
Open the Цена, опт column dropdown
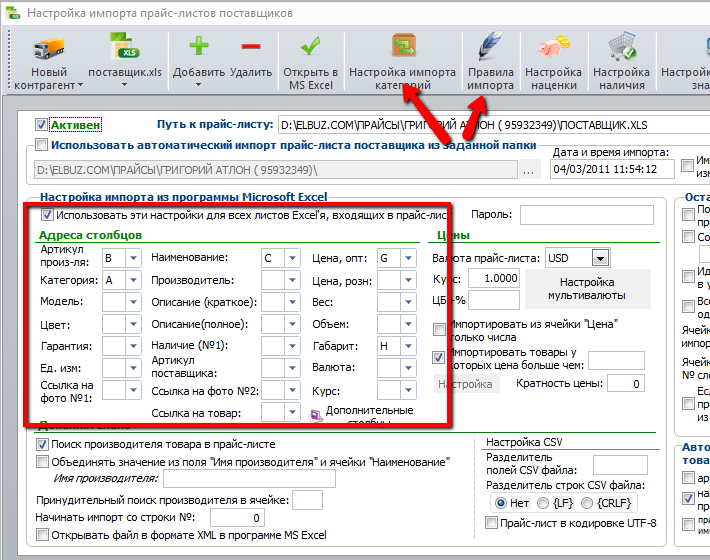point(408,258)
